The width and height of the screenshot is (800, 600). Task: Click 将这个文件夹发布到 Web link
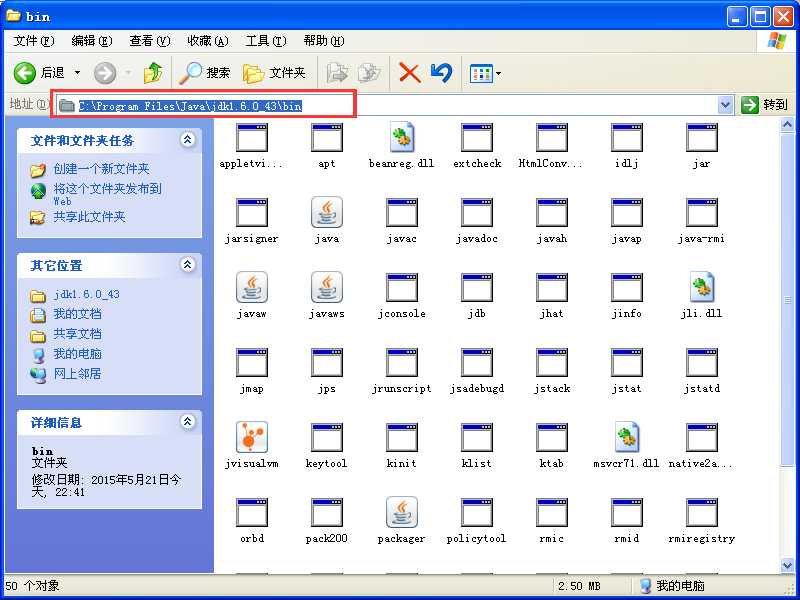click(x=107, y=193)
